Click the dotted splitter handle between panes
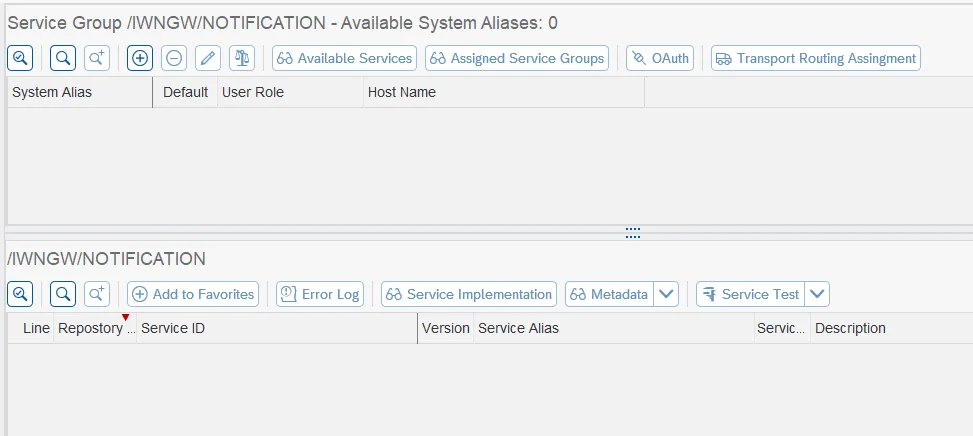973x436 pixels. tap(632, 233)
